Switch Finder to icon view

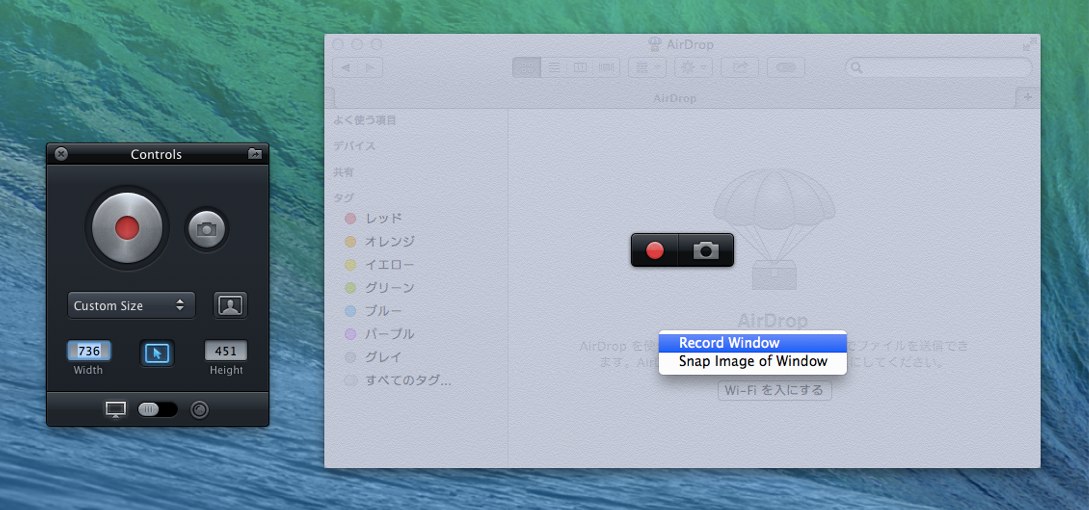pos(526,67)
